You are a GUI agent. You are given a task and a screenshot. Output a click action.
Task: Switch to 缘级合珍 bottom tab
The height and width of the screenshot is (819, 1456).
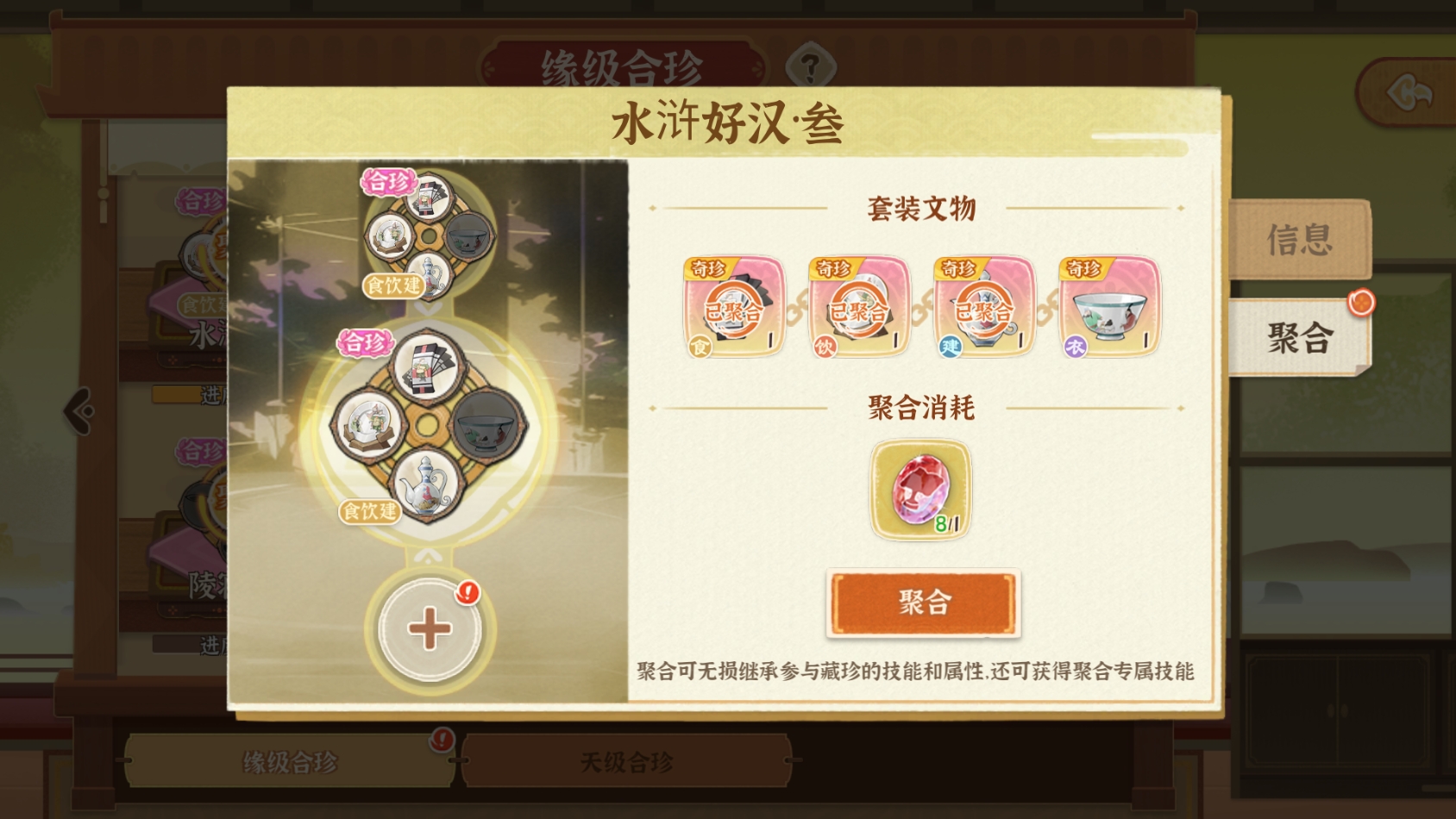(x=290, y=761)
